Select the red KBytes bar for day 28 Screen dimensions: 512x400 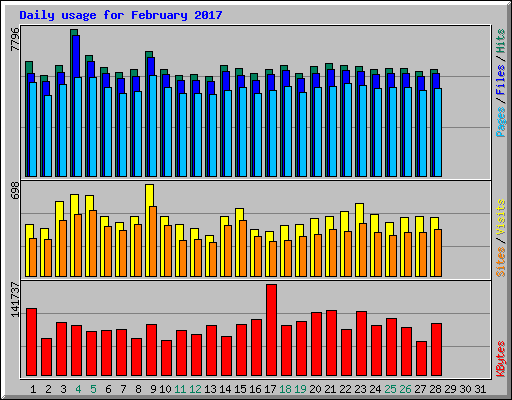coord(436,350)
